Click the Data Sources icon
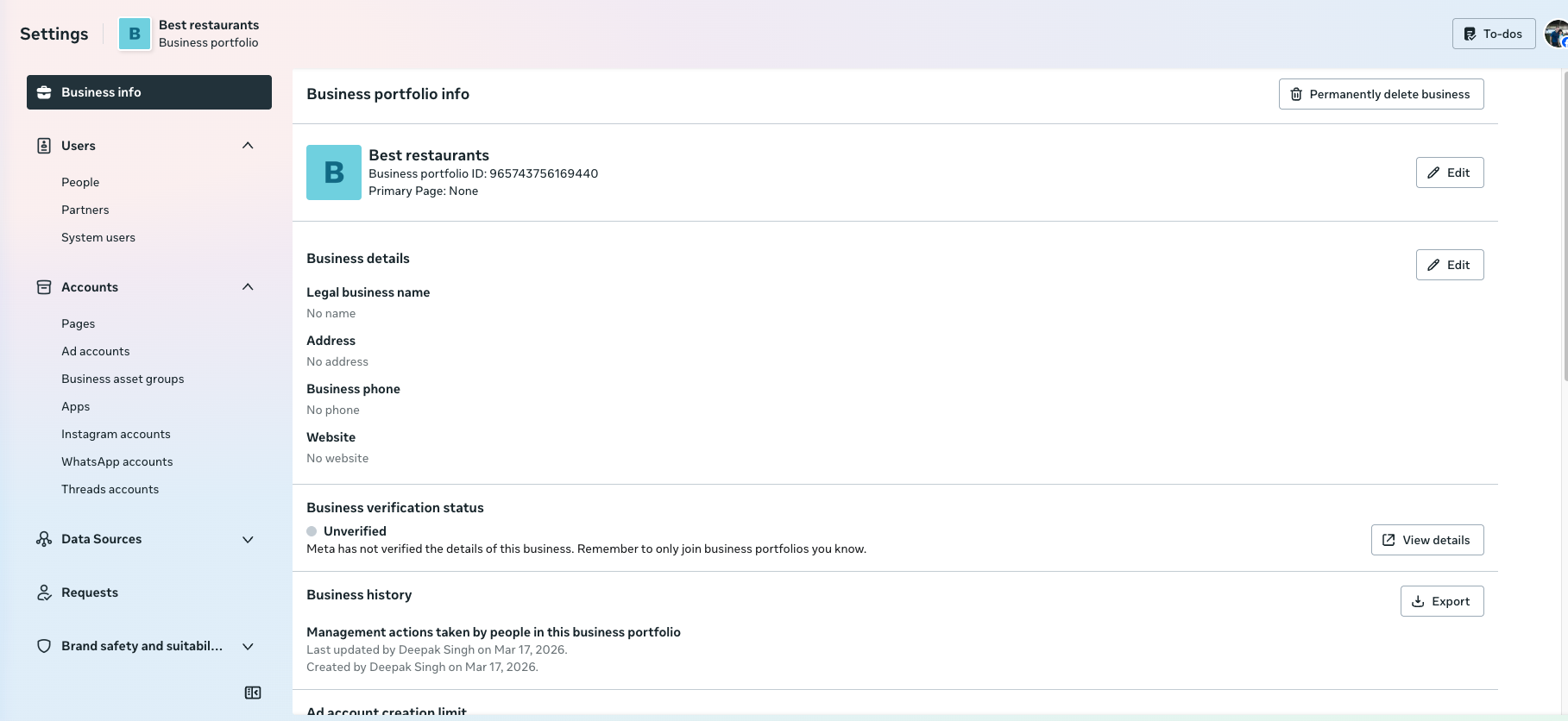The height and width of the screenshot is (721, 1568). [44, 539]
